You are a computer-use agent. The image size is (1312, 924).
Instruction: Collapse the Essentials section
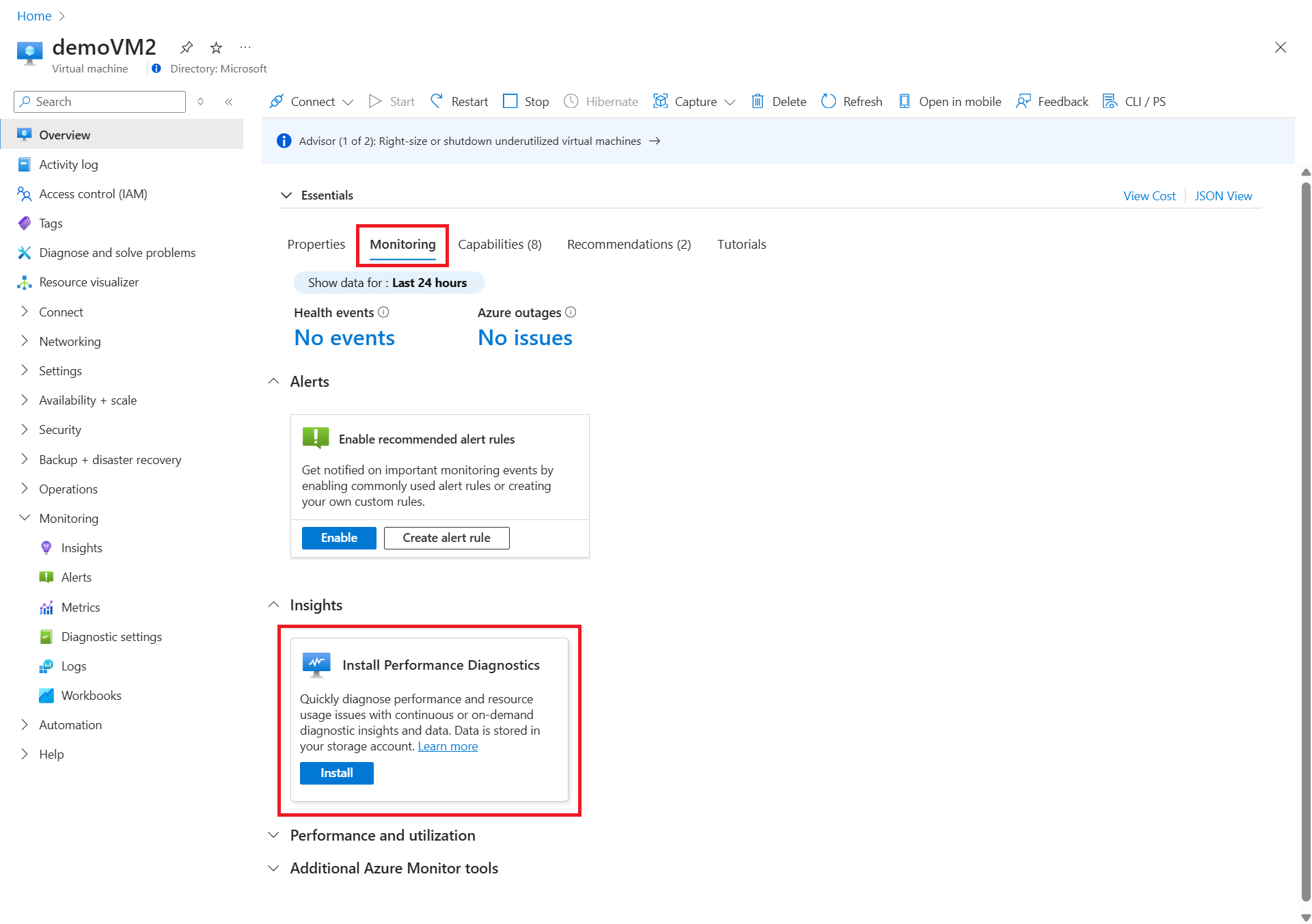286,195
